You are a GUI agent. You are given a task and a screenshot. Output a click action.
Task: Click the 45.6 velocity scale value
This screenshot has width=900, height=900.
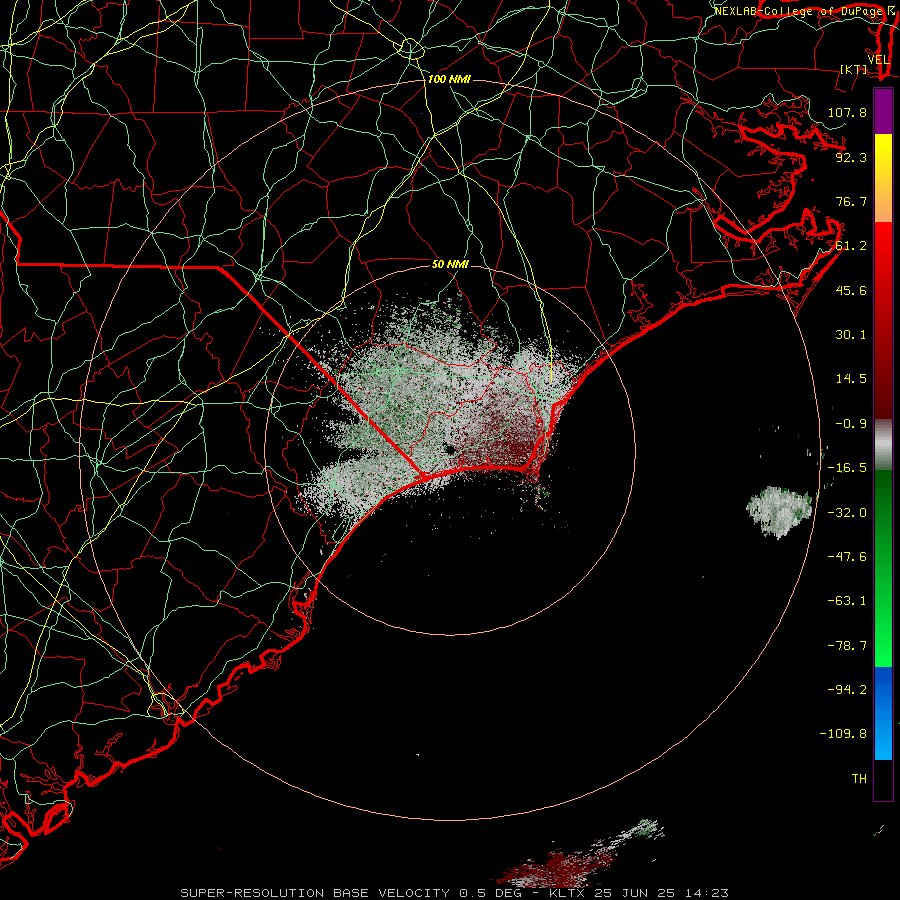[851, 290]
